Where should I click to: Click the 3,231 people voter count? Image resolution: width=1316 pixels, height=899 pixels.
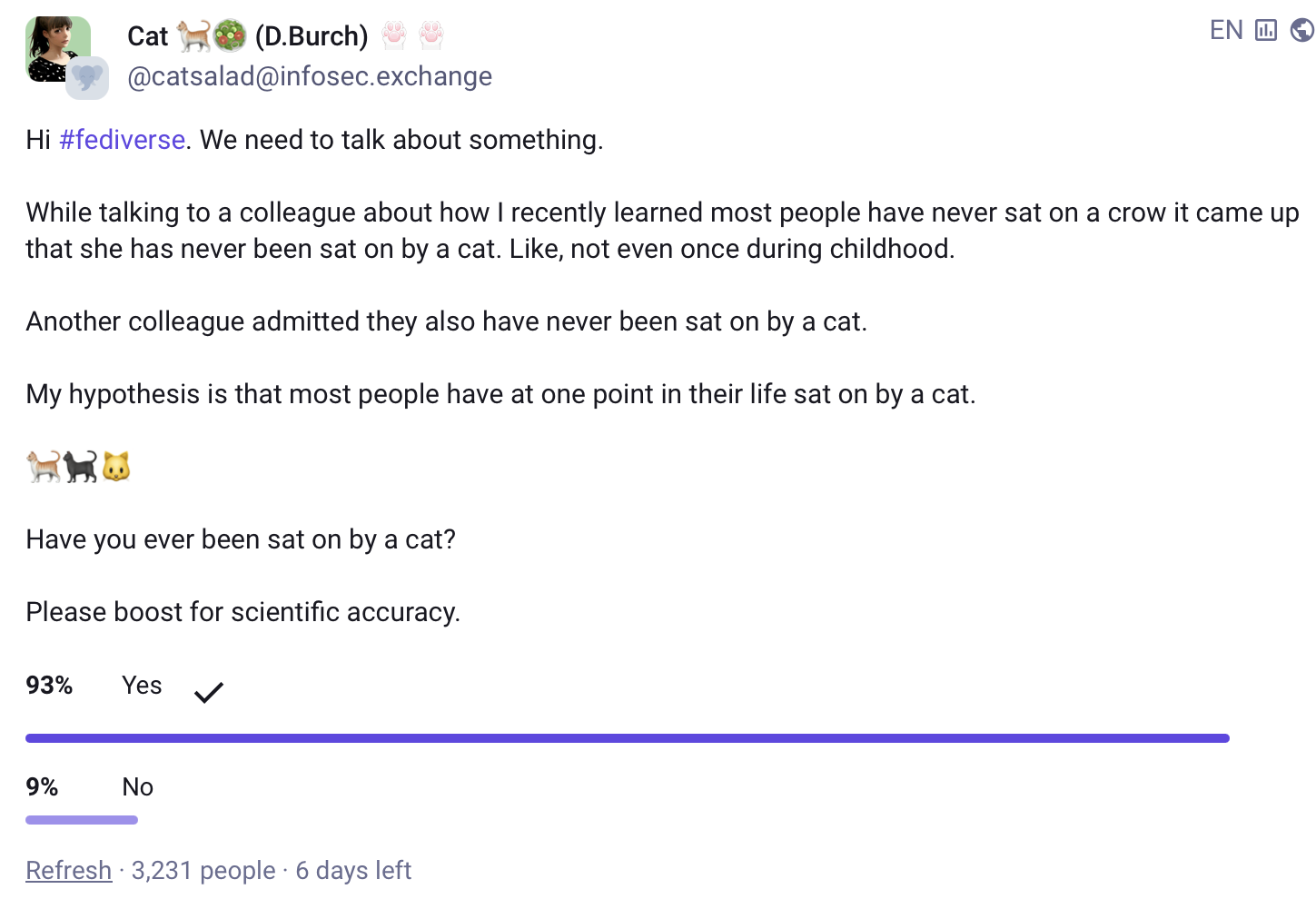pyautogui.click(x=203, y=871)
